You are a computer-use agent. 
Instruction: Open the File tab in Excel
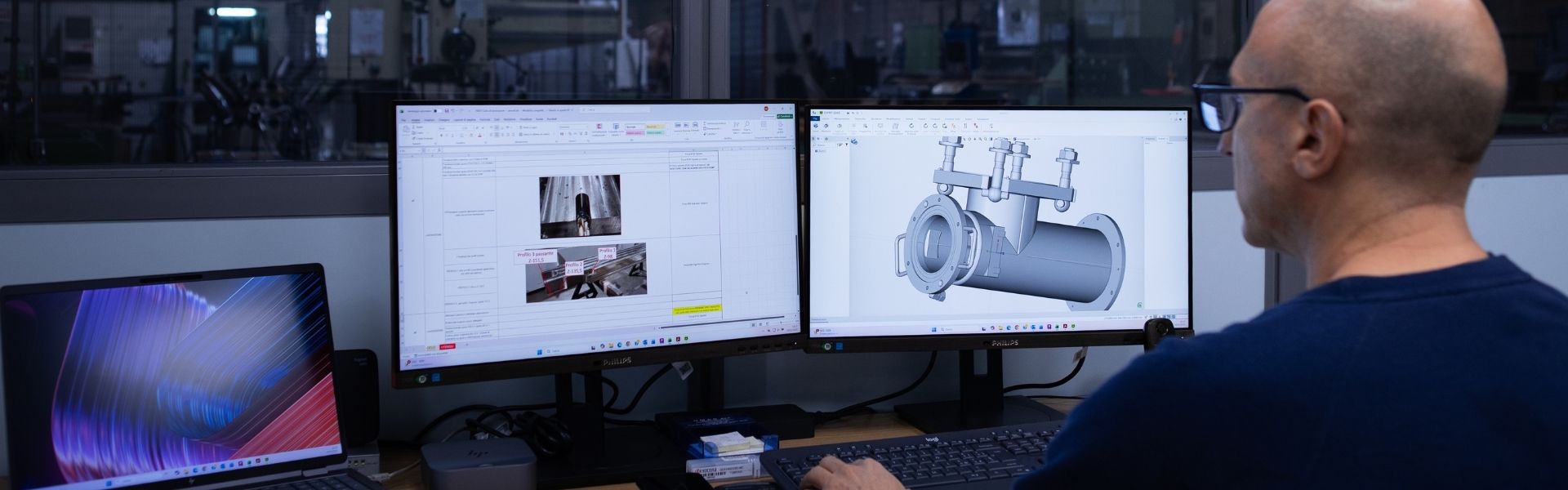(x=403, y=120)
